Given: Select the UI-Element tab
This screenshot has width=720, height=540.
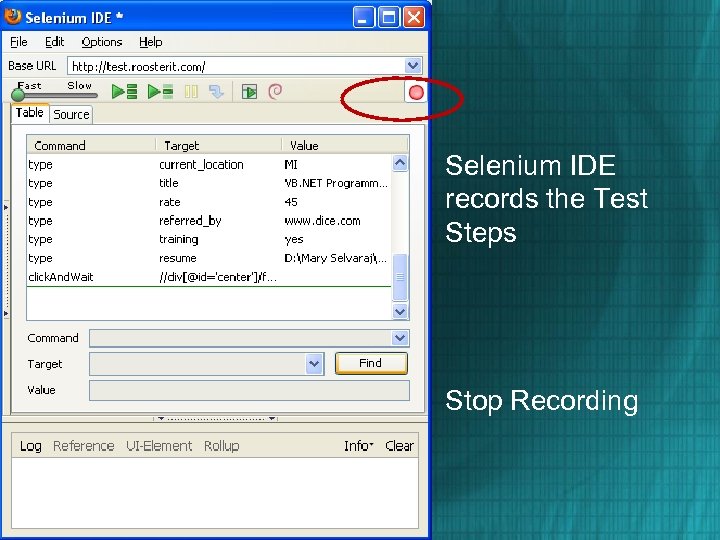Looking at the screenshot, I should [x=159, y=446].
